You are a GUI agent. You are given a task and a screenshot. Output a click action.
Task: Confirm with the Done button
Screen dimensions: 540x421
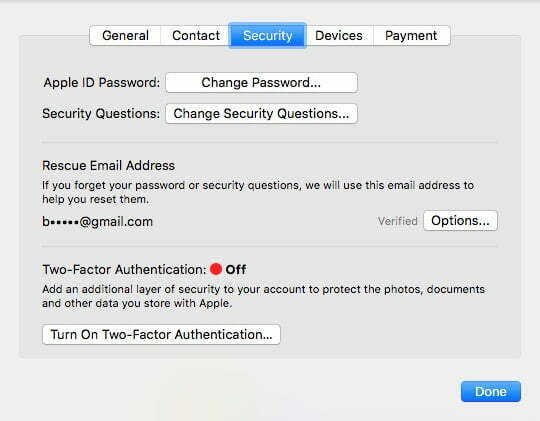491,391
